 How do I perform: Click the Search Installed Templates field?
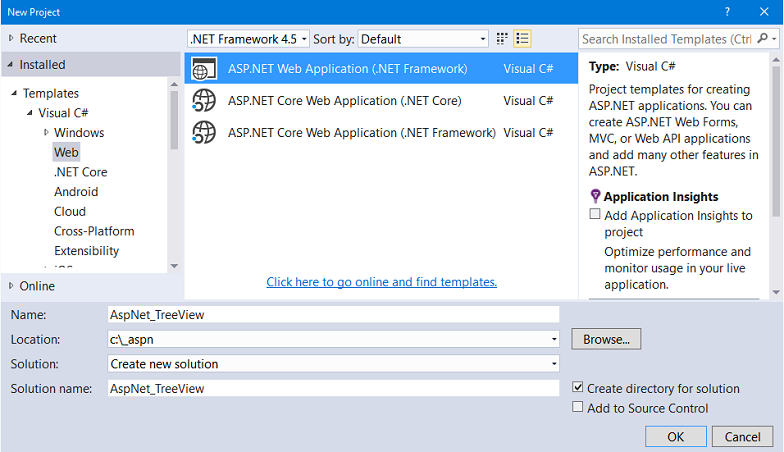[x=668, y=38]
